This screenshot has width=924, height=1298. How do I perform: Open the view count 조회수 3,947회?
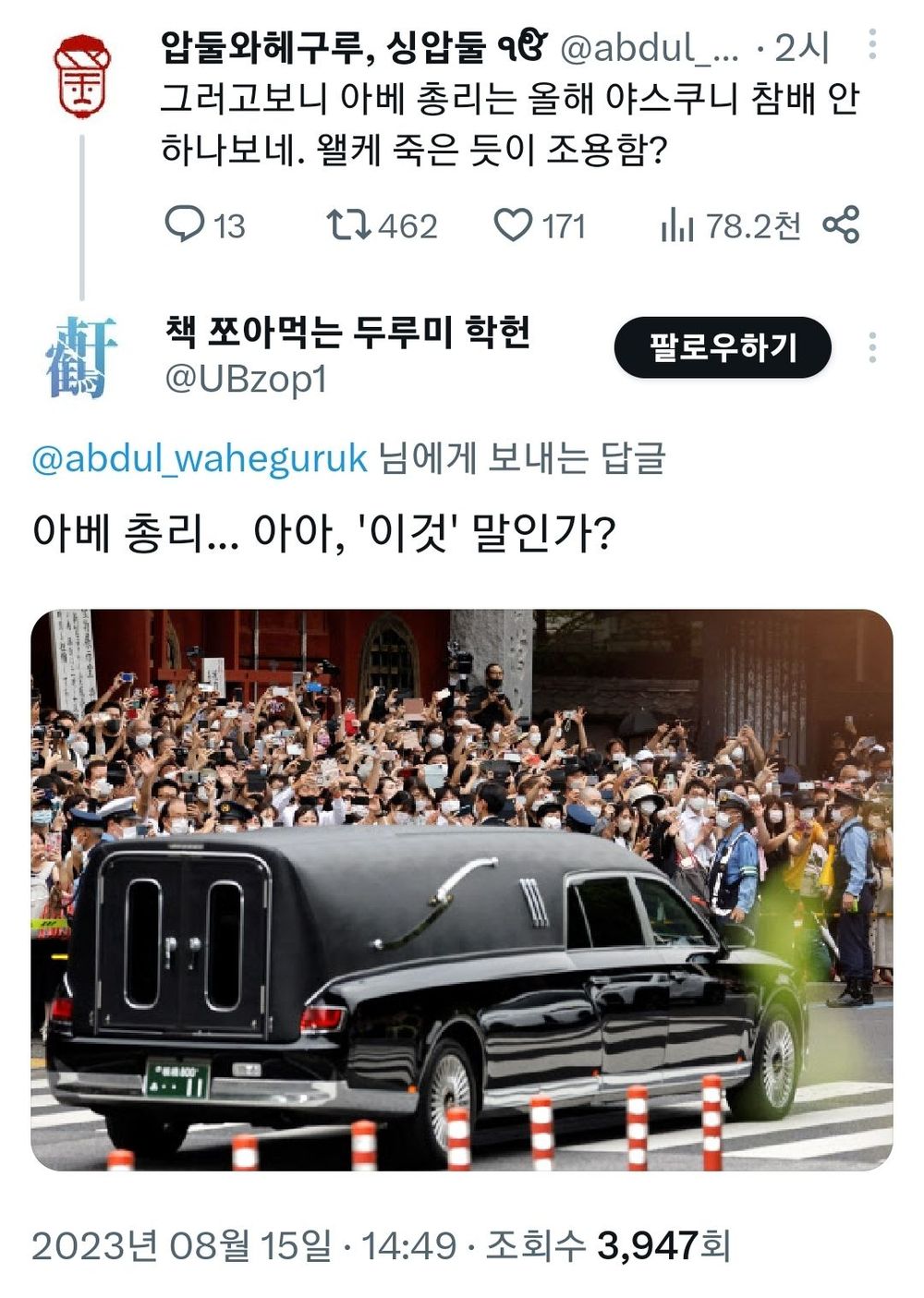608,1245
